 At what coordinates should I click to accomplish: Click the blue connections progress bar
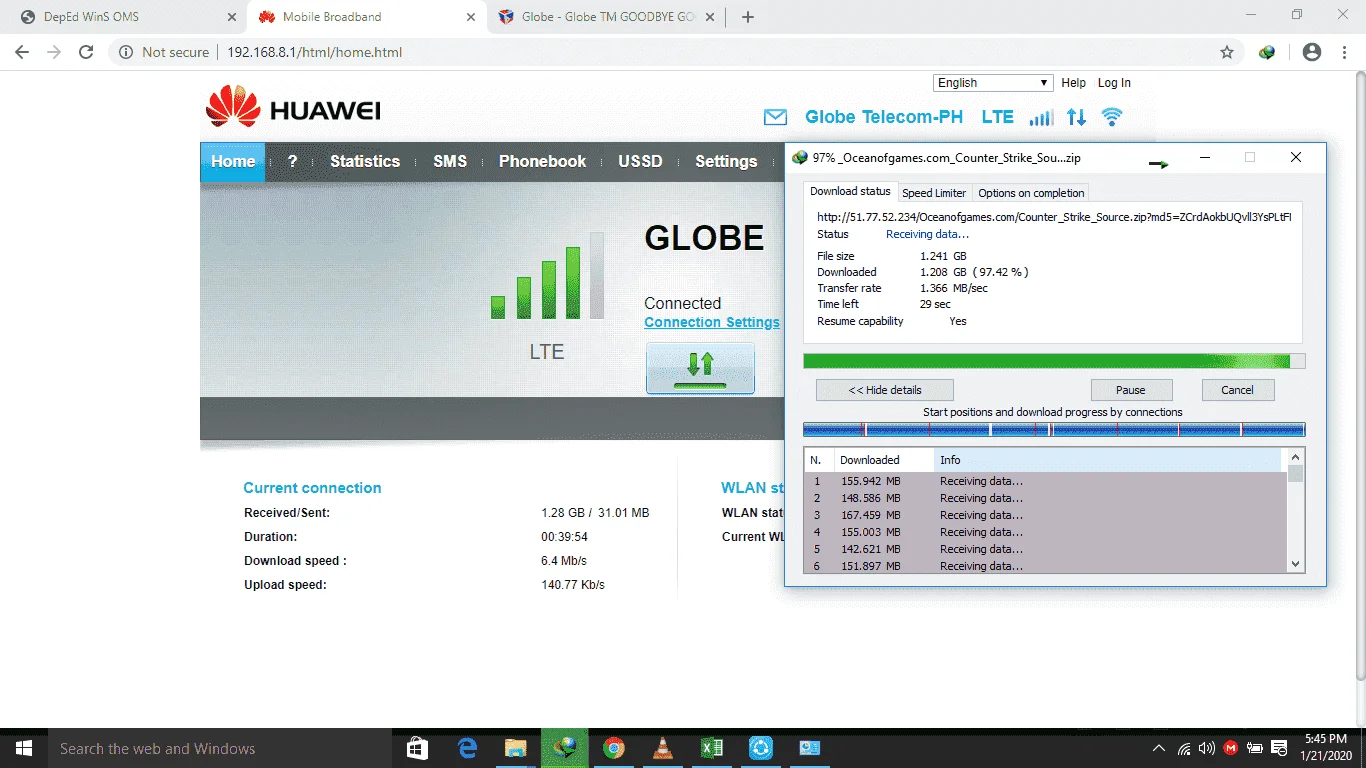tap(1054, 429)
